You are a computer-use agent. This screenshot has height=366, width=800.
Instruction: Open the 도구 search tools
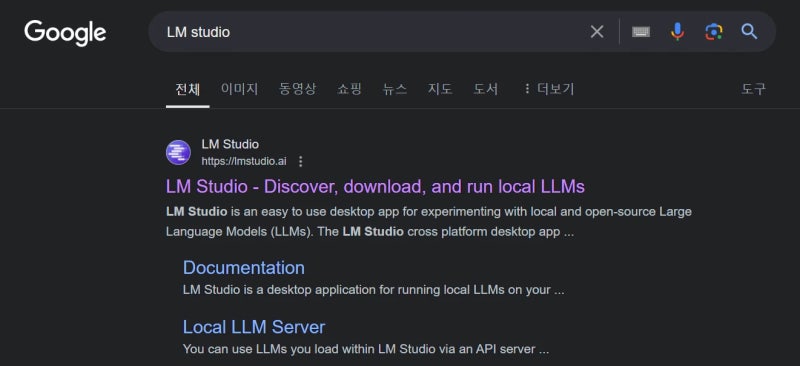tap(754, 89)
